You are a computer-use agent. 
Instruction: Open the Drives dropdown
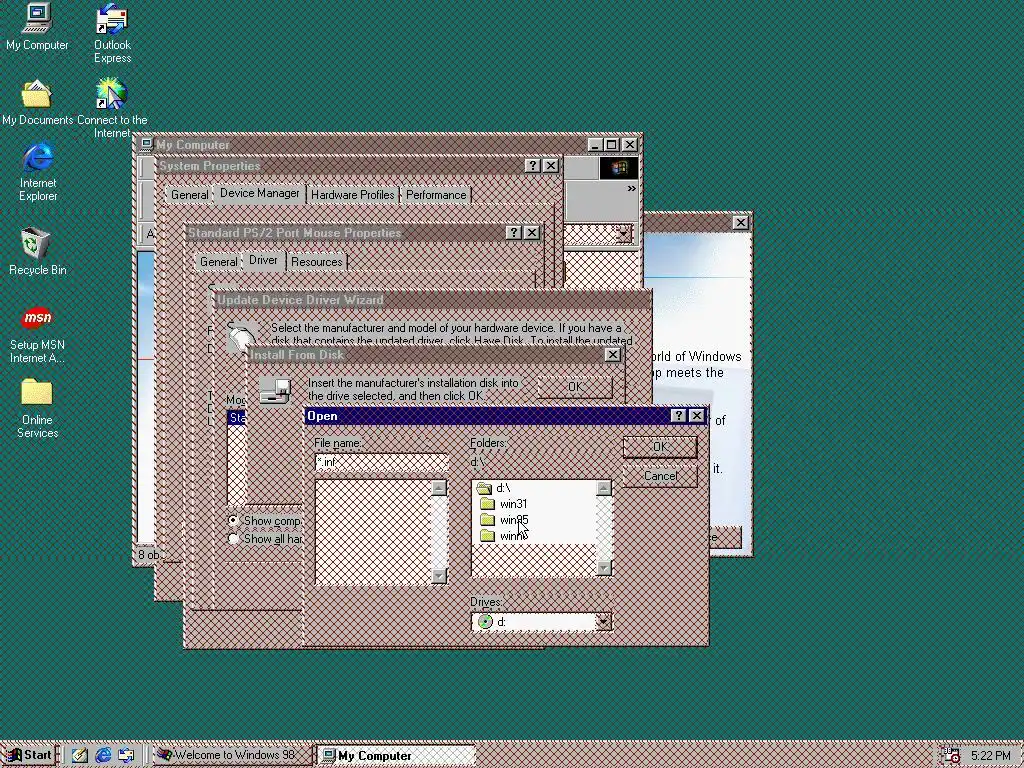coord(603,622)
